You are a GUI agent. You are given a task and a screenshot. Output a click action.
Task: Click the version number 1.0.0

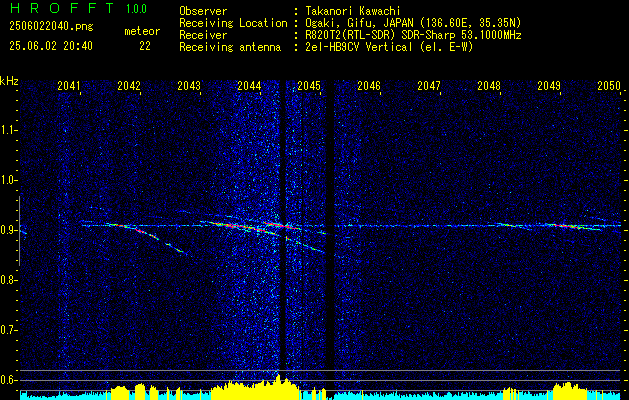[136, 9]
